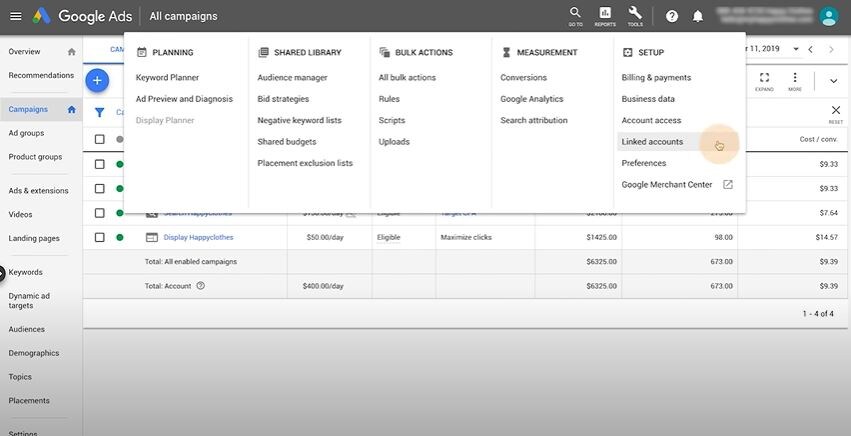Viewport: 851px width, 436px height.
Task: Go to next date range arrow
Action: coord(831,49)
